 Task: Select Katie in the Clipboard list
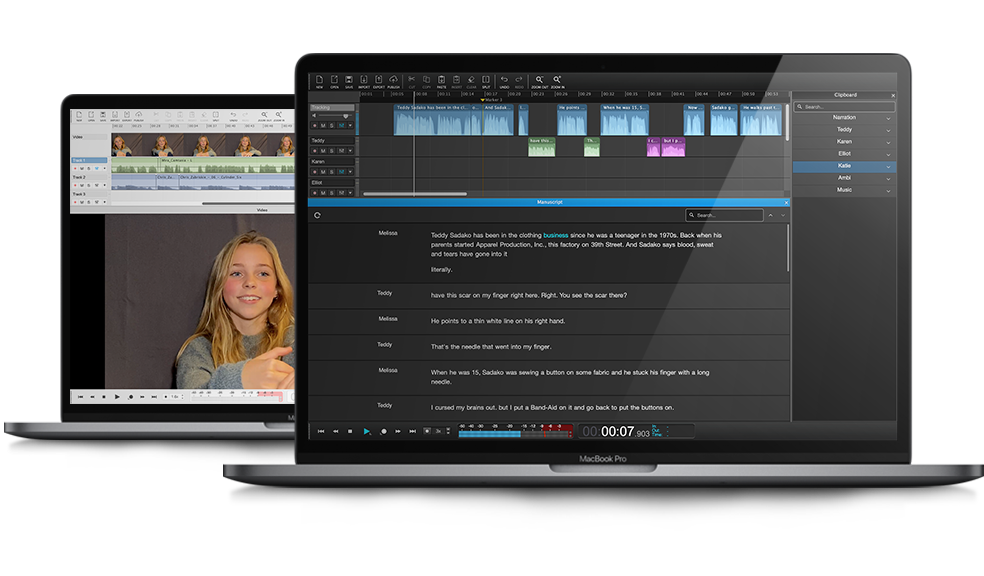tap(844, 166)
